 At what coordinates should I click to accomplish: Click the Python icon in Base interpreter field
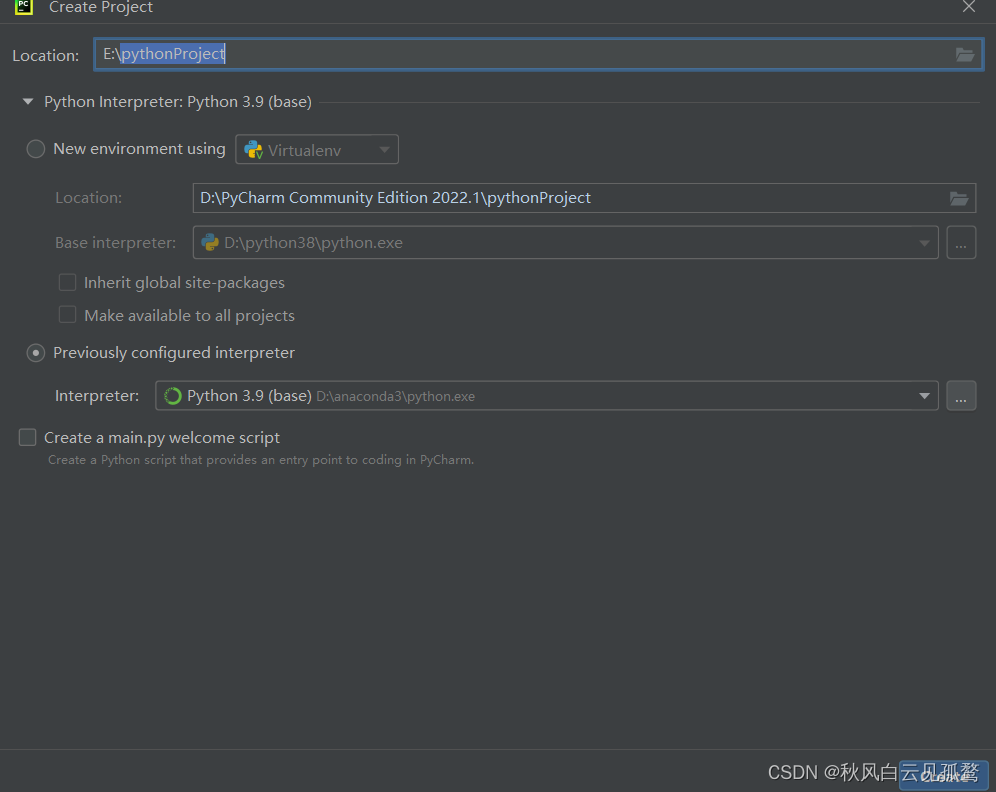[210, 242]
